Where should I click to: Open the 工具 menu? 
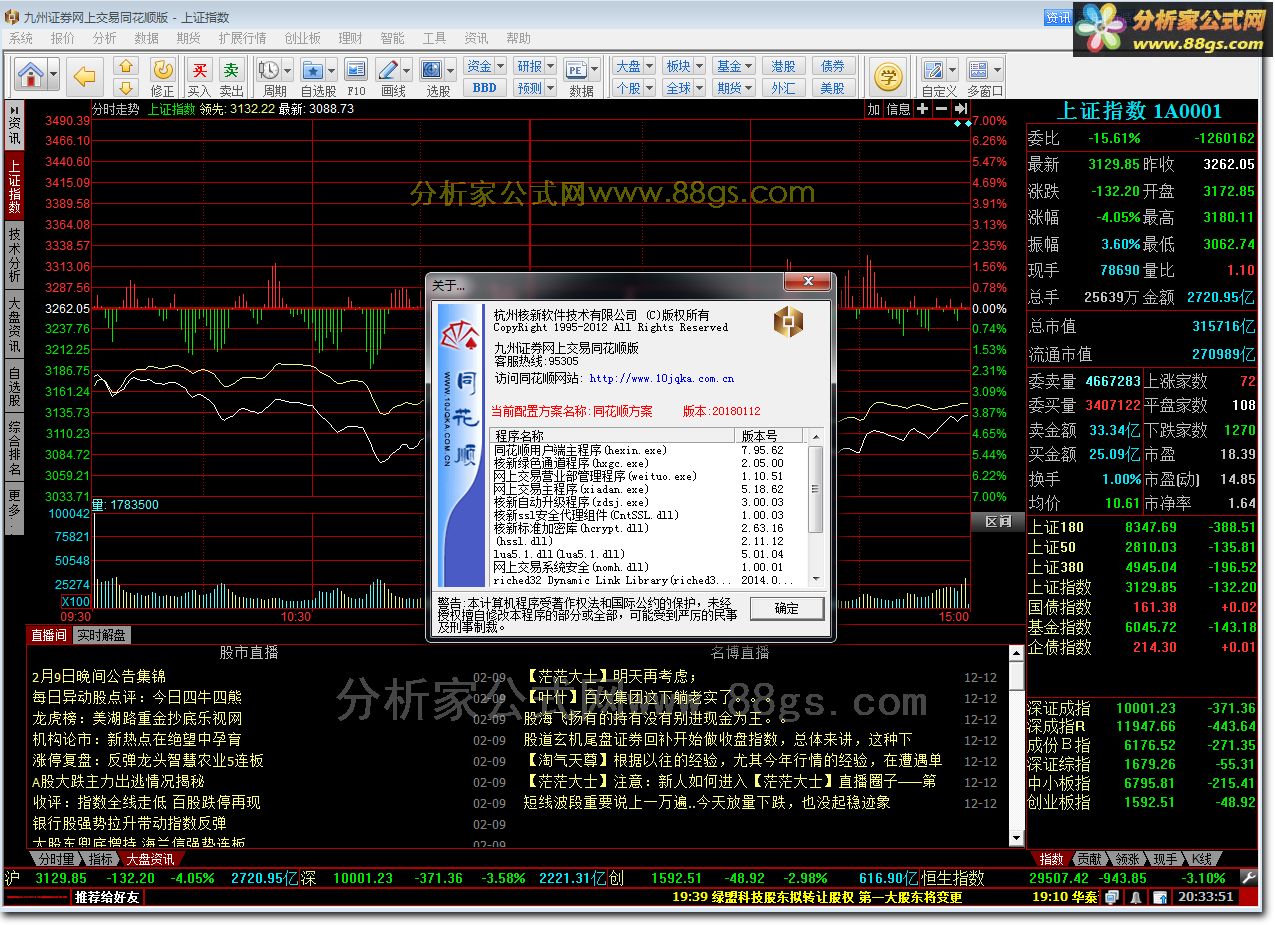[434, 38]
